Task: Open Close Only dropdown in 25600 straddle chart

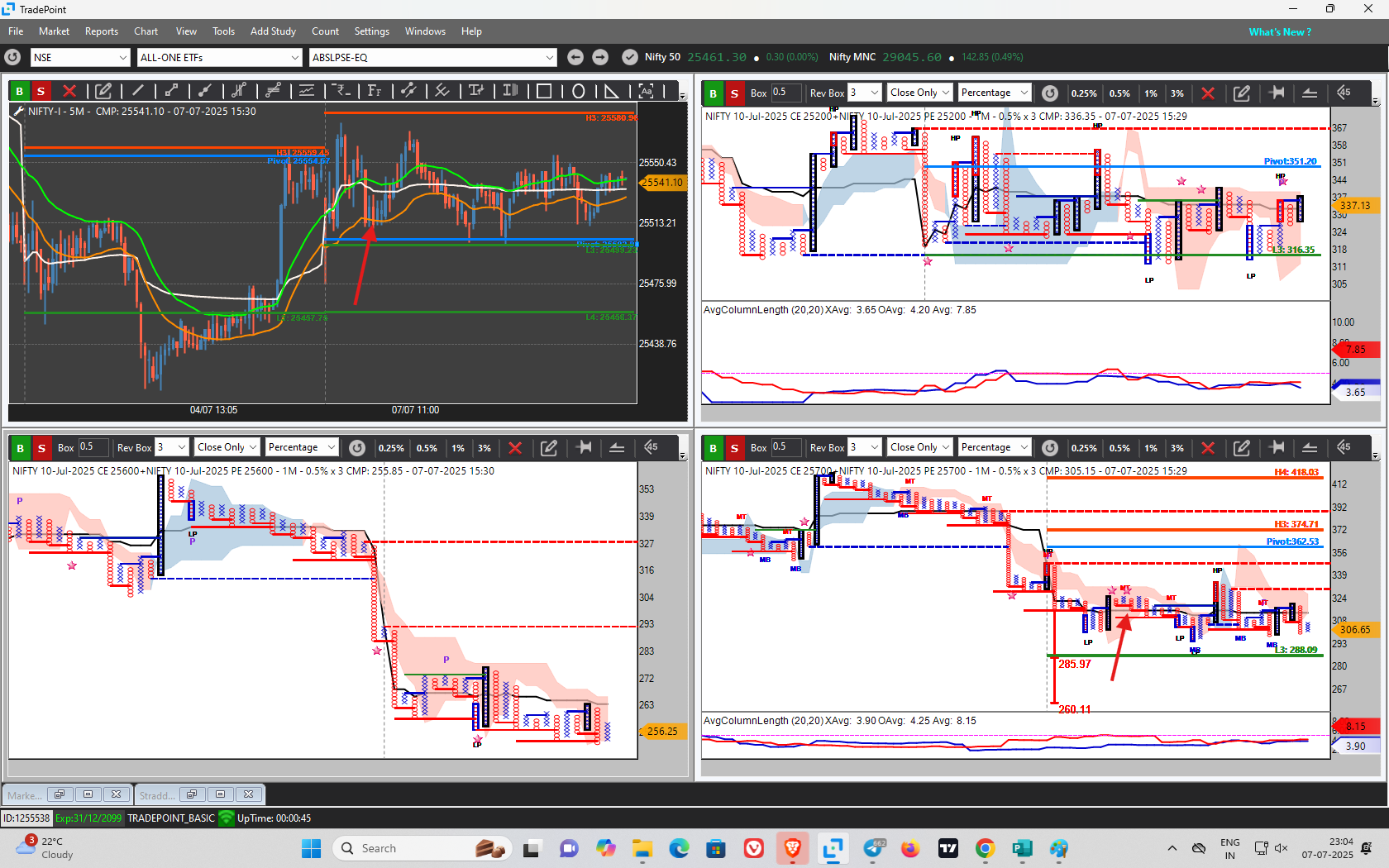Action: coord(227,447)
